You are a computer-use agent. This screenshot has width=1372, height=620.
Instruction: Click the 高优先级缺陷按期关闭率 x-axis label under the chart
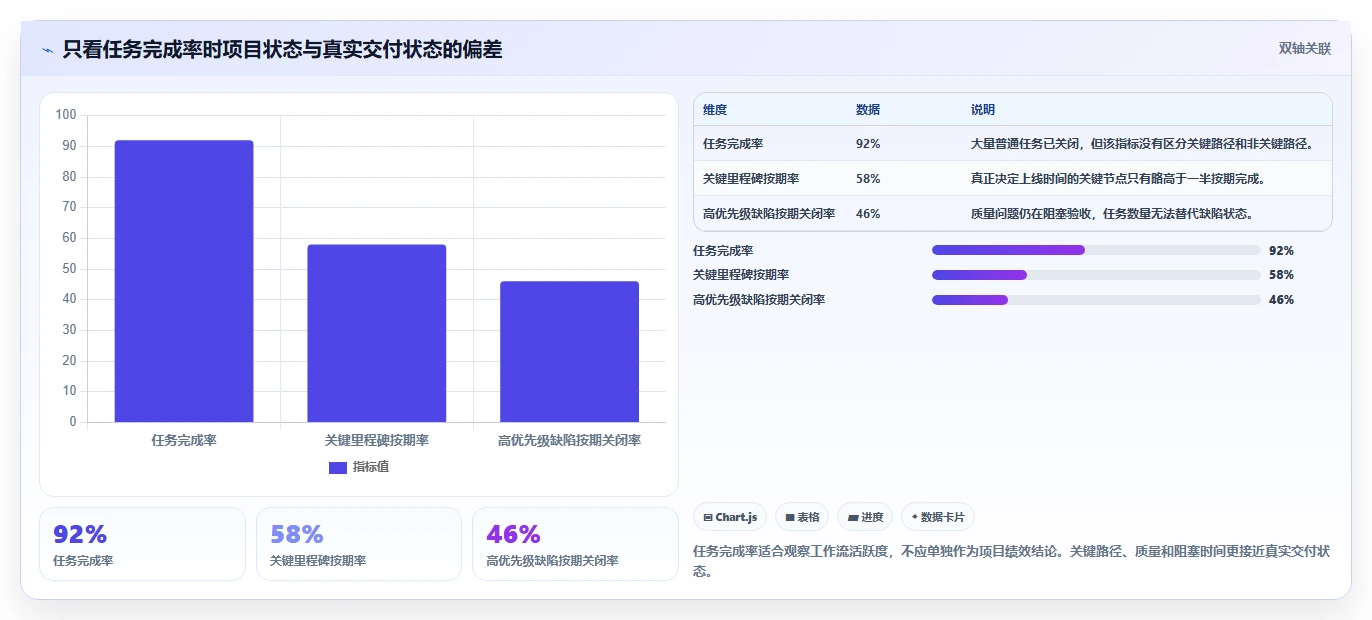click(569, 440)
